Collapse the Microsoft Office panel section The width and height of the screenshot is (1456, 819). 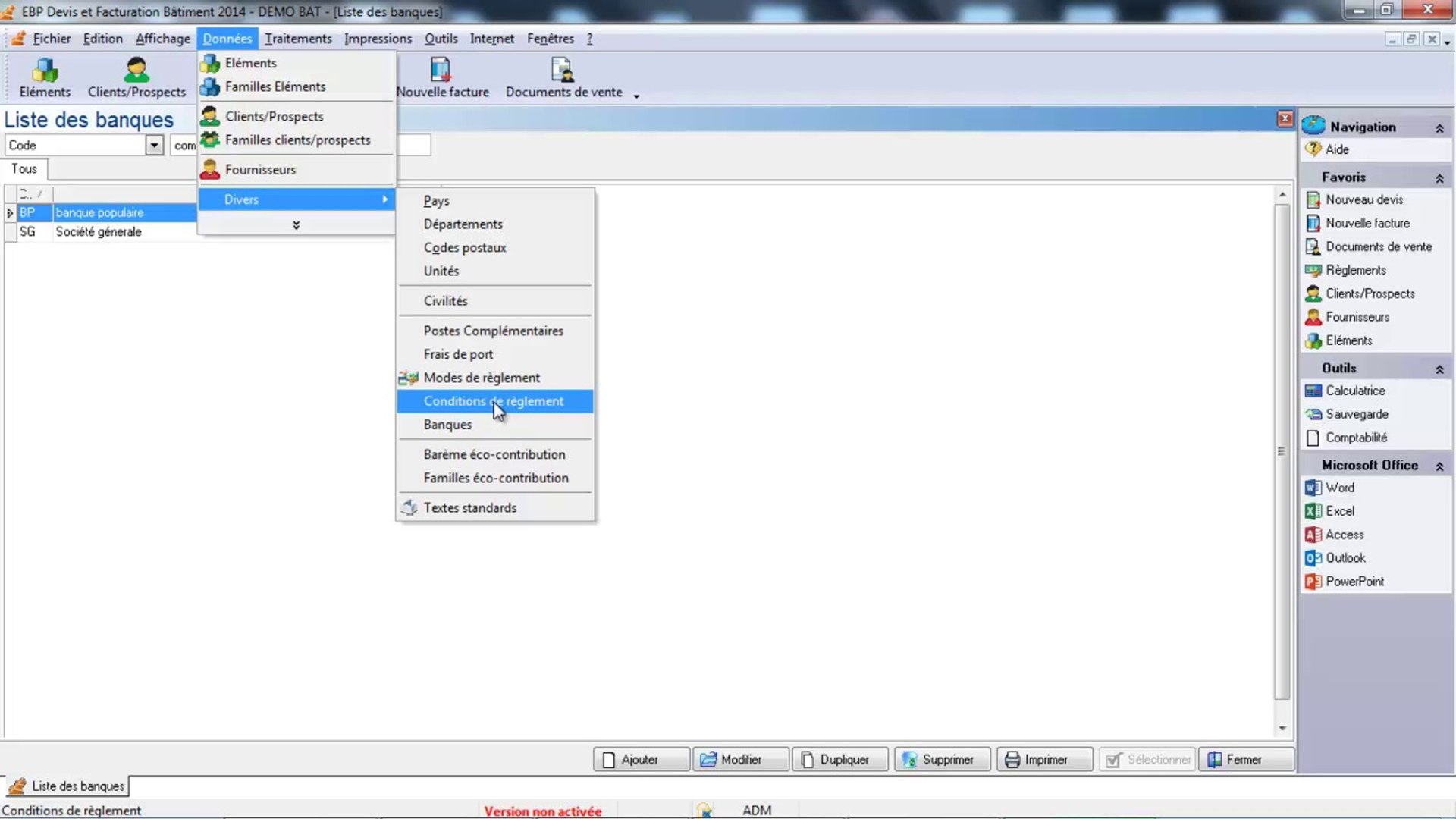pos(1439,466)
